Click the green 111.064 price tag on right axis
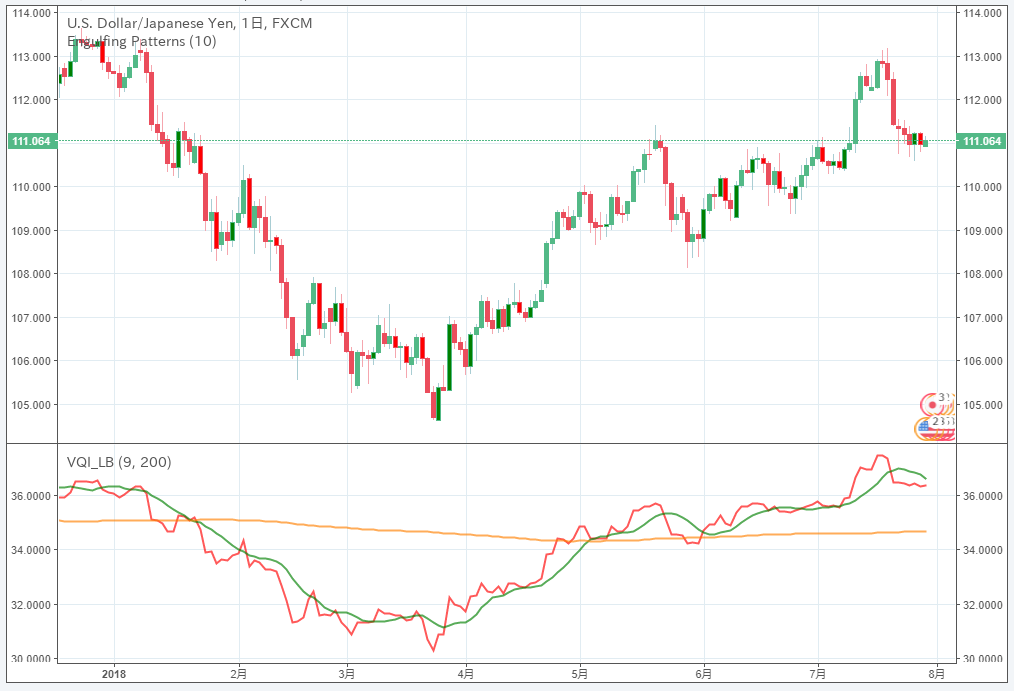 pos(981,142)
